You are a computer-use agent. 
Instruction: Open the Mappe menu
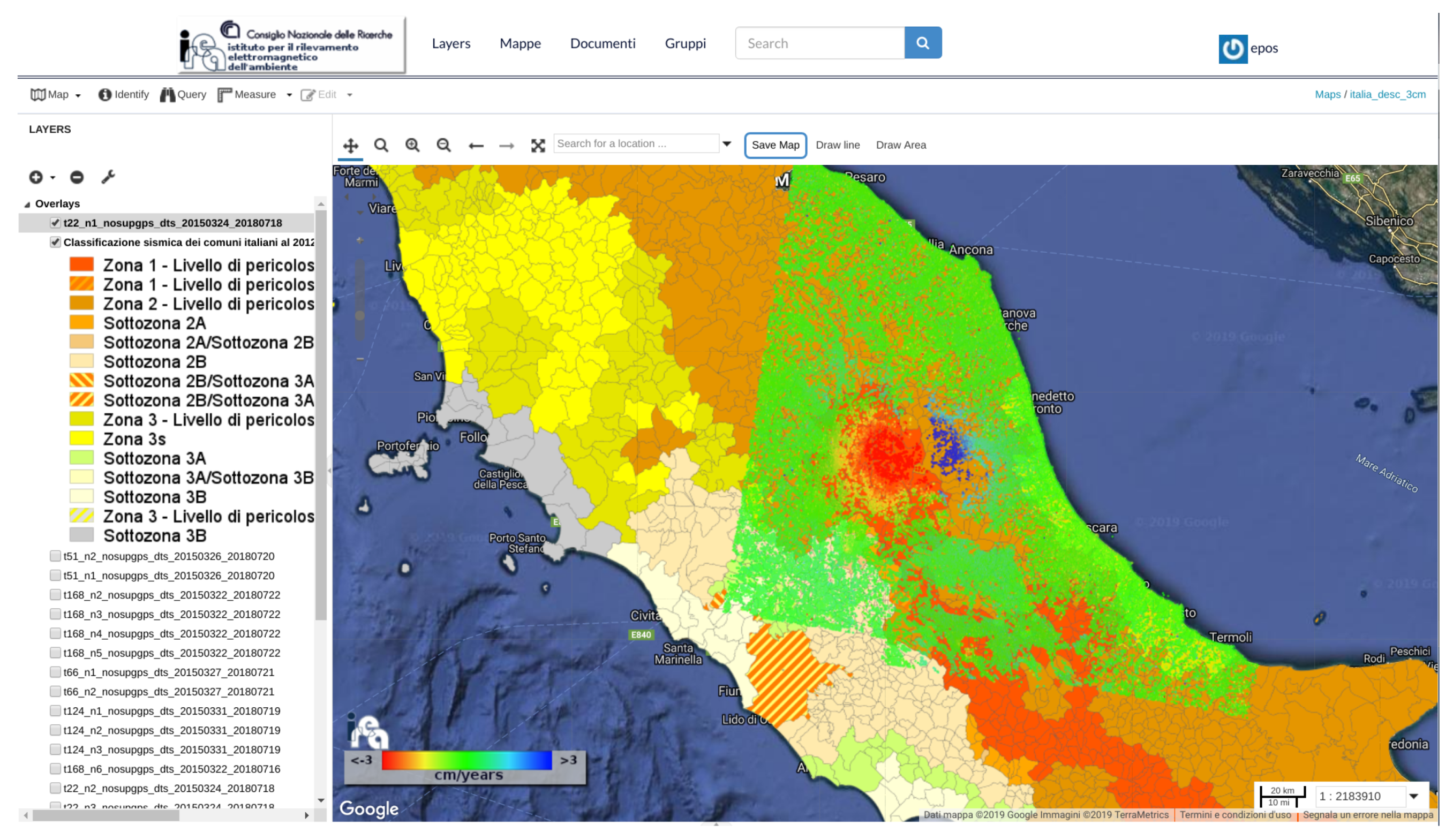[520, 43]
